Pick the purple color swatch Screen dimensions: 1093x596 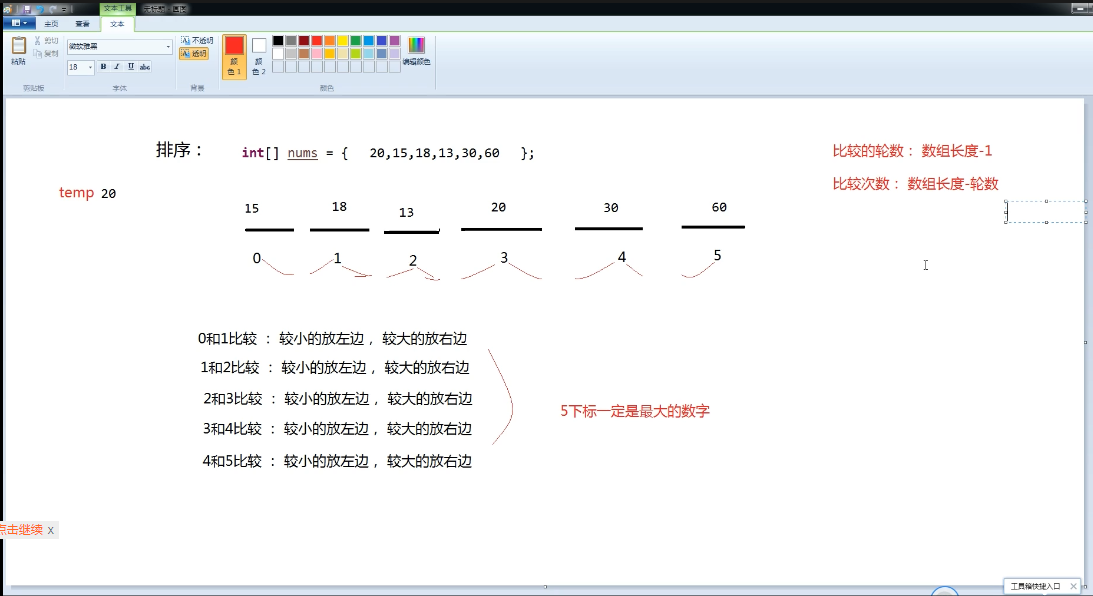[x=395, y=40]
